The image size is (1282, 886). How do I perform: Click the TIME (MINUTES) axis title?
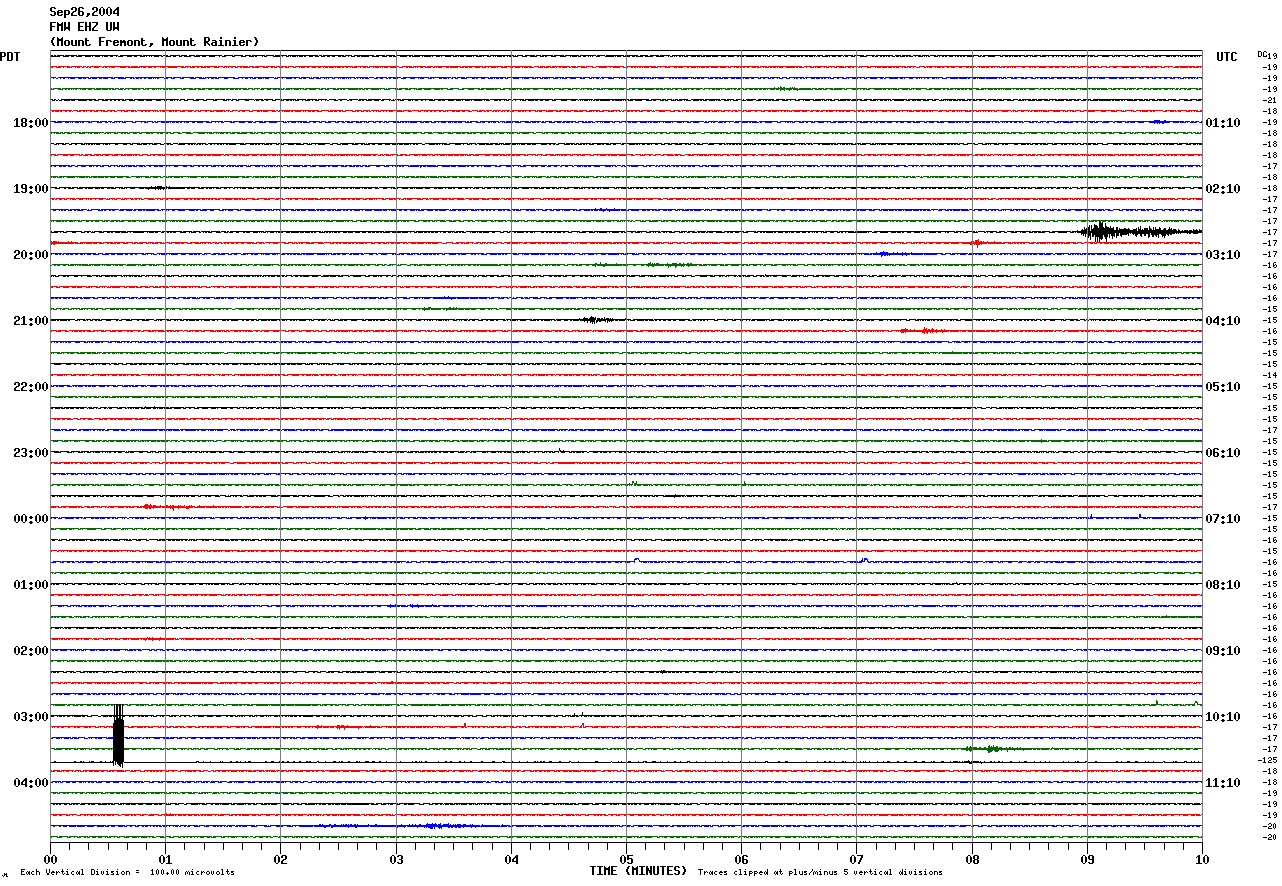(x=638, y=871)
